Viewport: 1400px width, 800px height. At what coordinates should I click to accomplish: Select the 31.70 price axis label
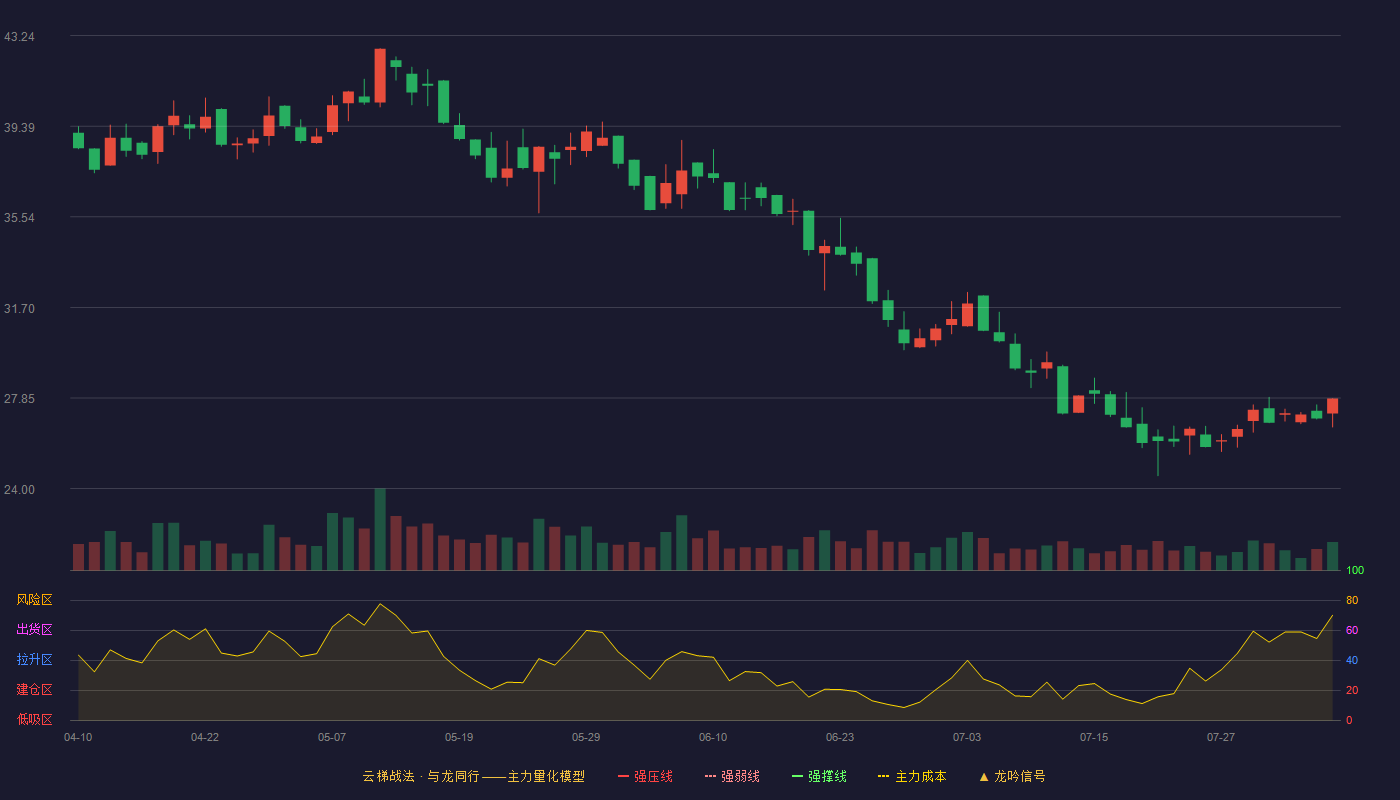[x=19, y=308]
